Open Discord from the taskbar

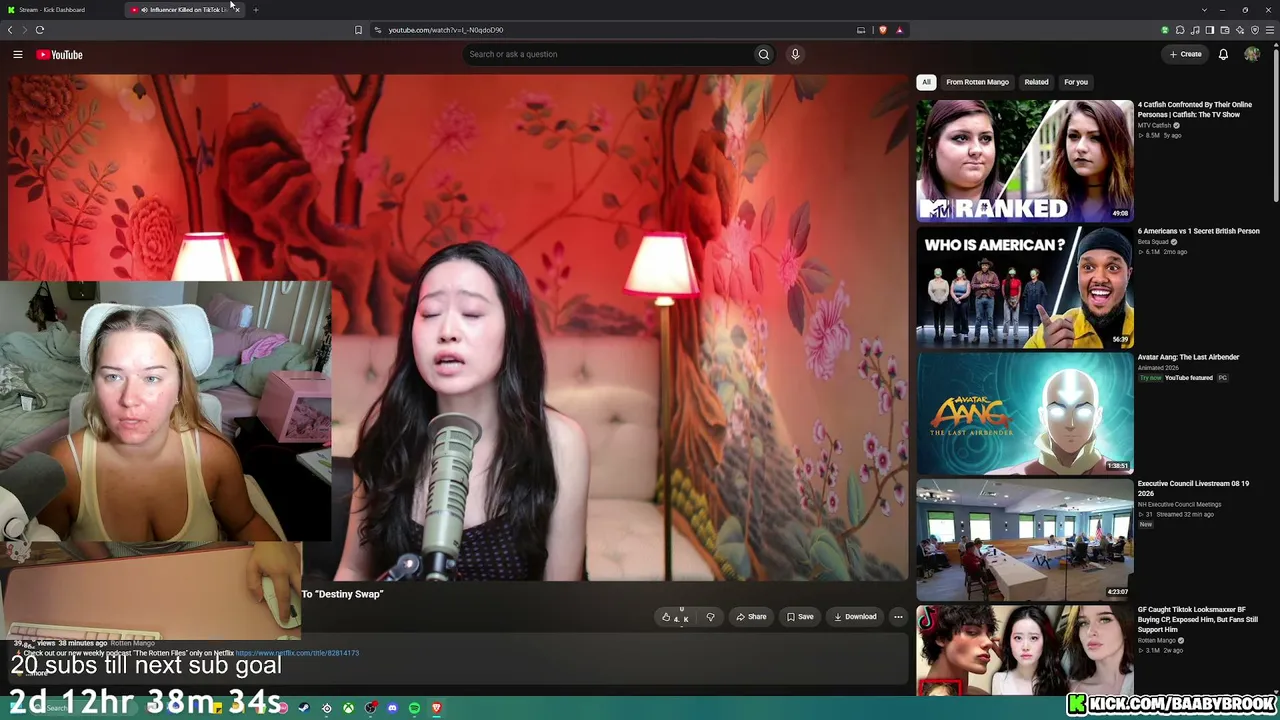[392, 708]
